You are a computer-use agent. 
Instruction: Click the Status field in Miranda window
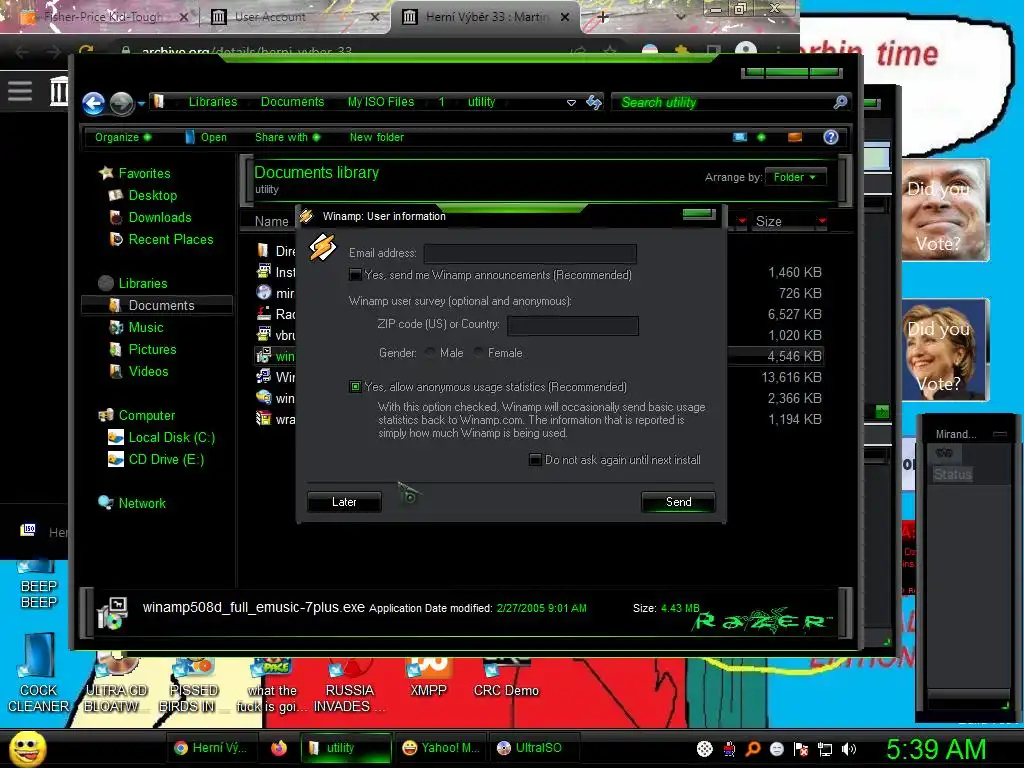952,474
